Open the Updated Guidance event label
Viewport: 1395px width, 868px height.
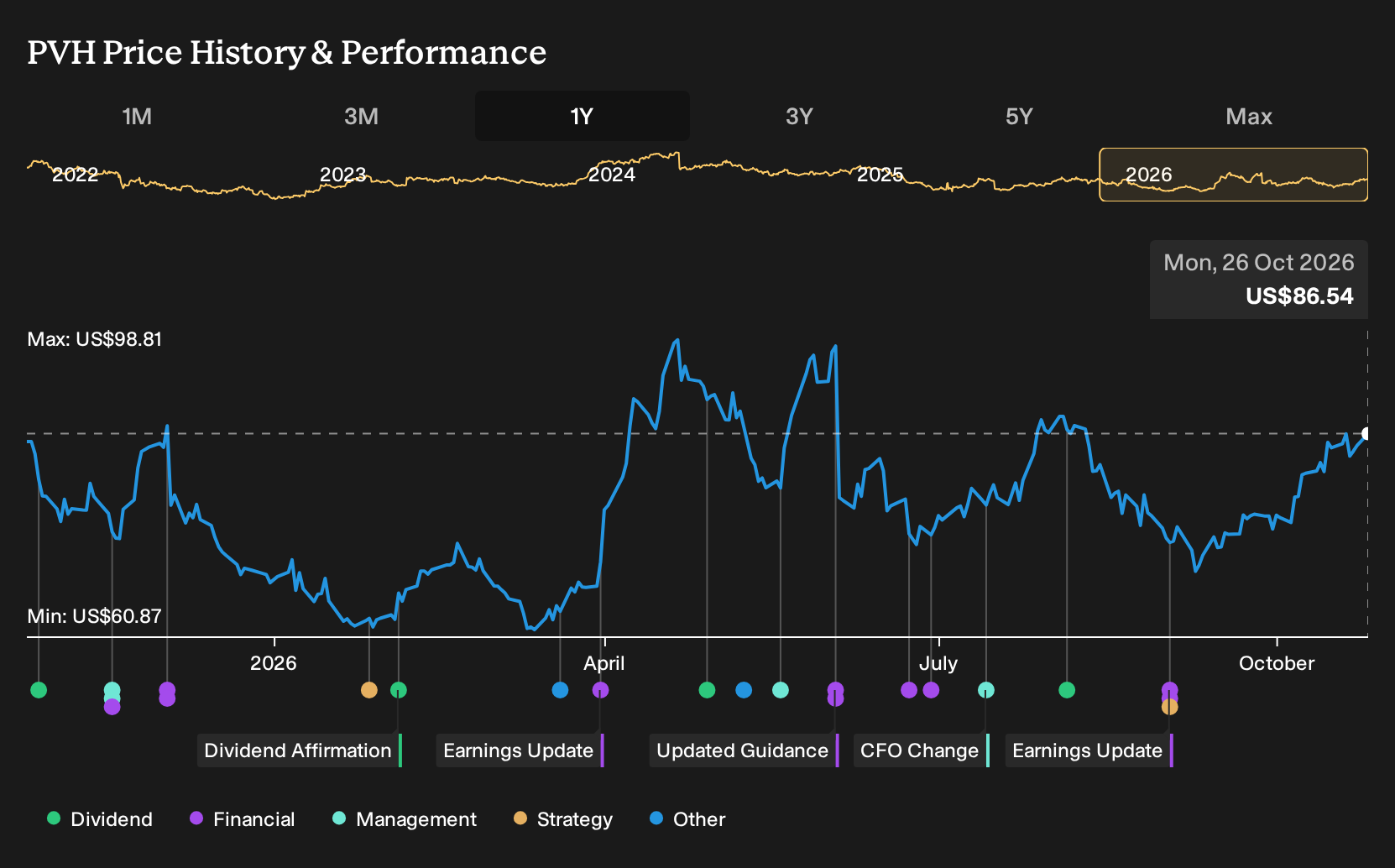click(x=745, y=750)
